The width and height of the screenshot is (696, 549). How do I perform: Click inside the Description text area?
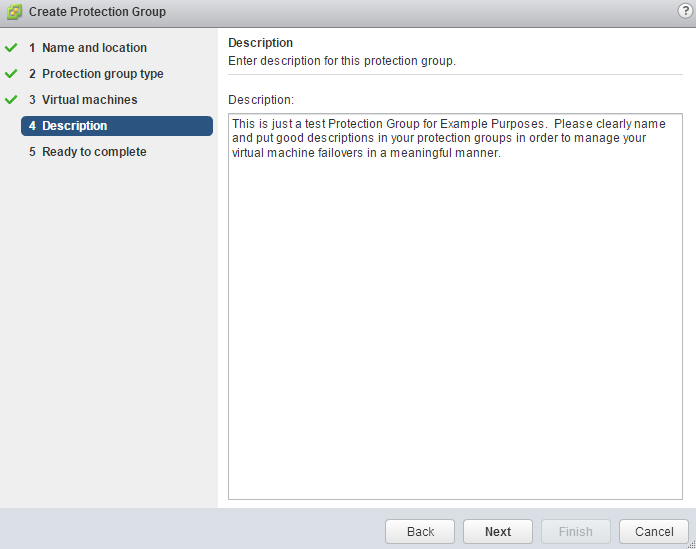click(x=455, y=330)
